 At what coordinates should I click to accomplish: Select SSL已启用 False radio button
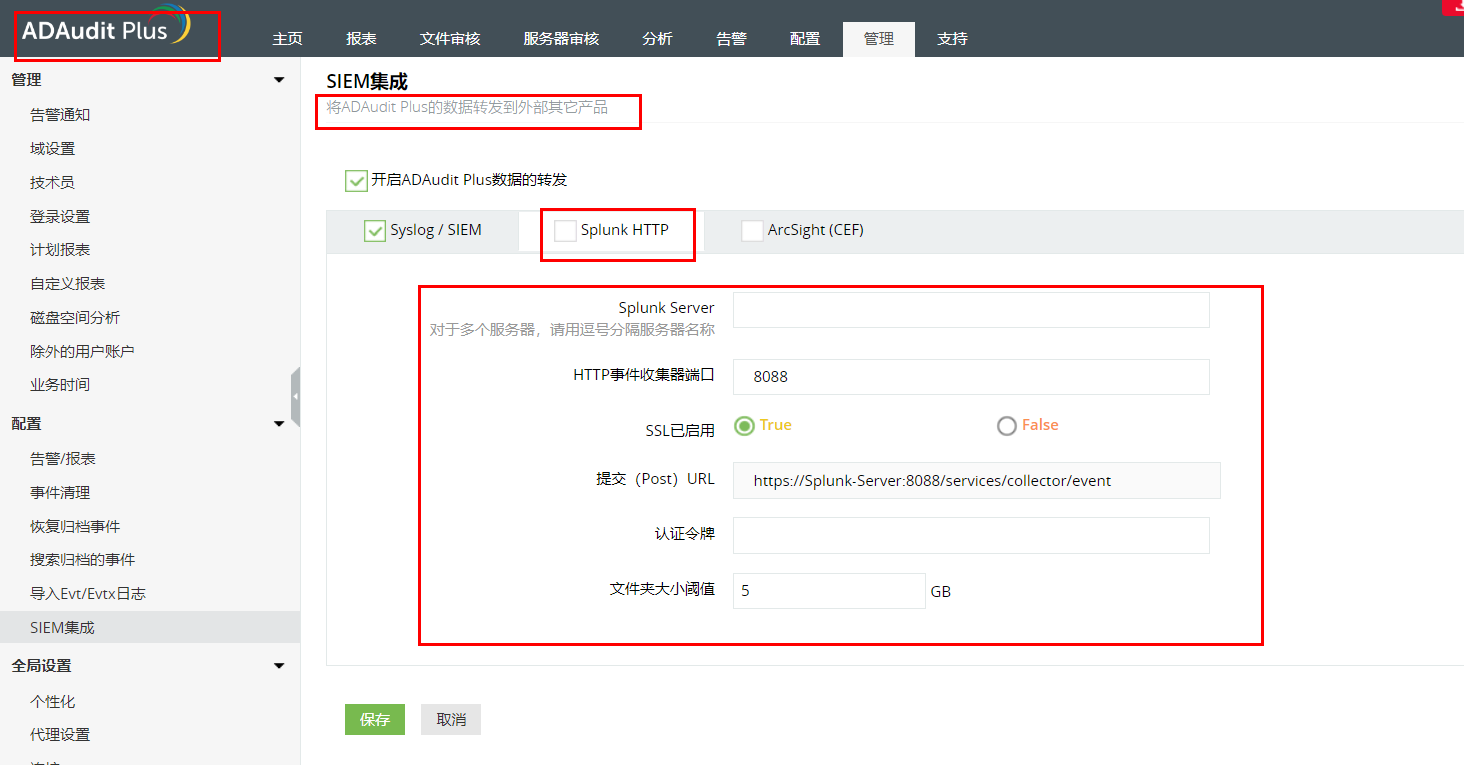point(1007,426)
